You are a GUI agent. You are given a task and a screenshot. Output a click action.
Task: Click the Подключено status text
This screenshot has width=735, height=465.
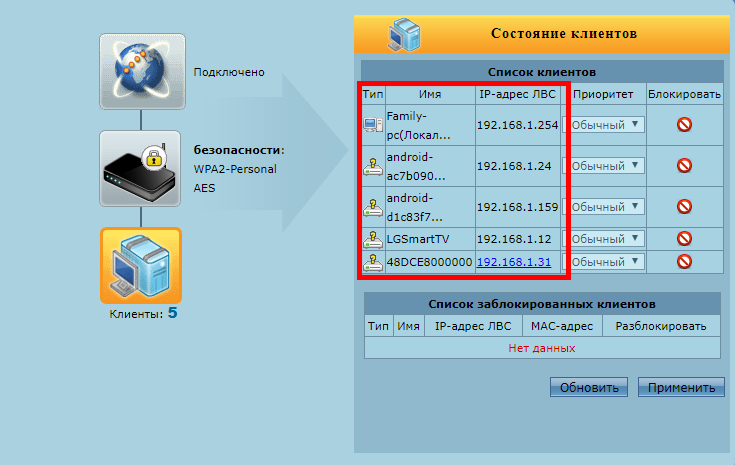tap(229, 72)
